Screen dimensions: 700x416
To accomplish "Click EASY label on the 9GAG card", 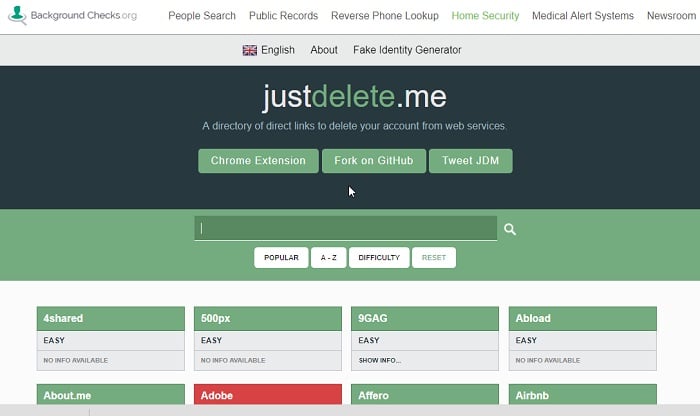I will (x=369, y=341).
